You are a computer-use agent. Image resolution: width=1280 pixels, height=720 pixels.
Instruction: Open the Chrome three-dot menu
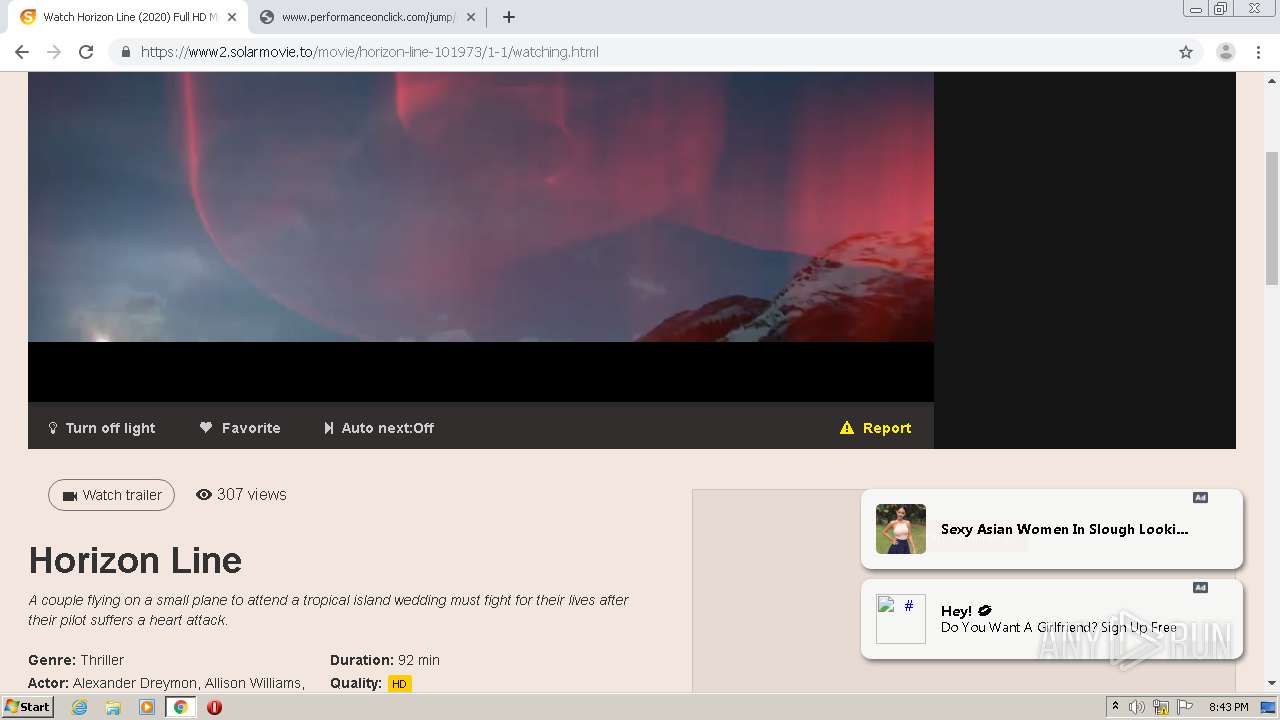click(x=1259, y=52)
